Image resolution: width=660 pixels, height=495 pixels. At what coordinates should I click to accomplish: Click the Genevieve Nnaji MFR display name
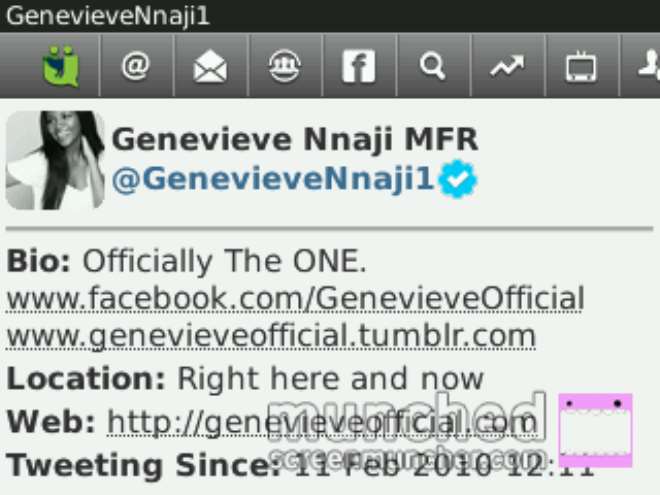(295, 139)
